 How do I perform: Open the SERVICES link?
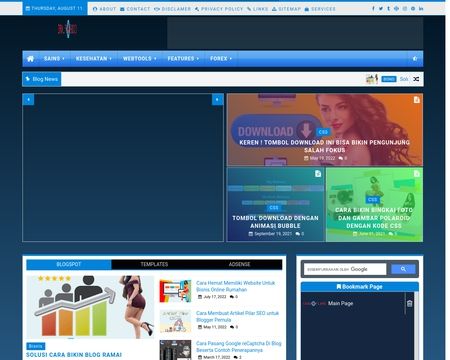[320, 9]
